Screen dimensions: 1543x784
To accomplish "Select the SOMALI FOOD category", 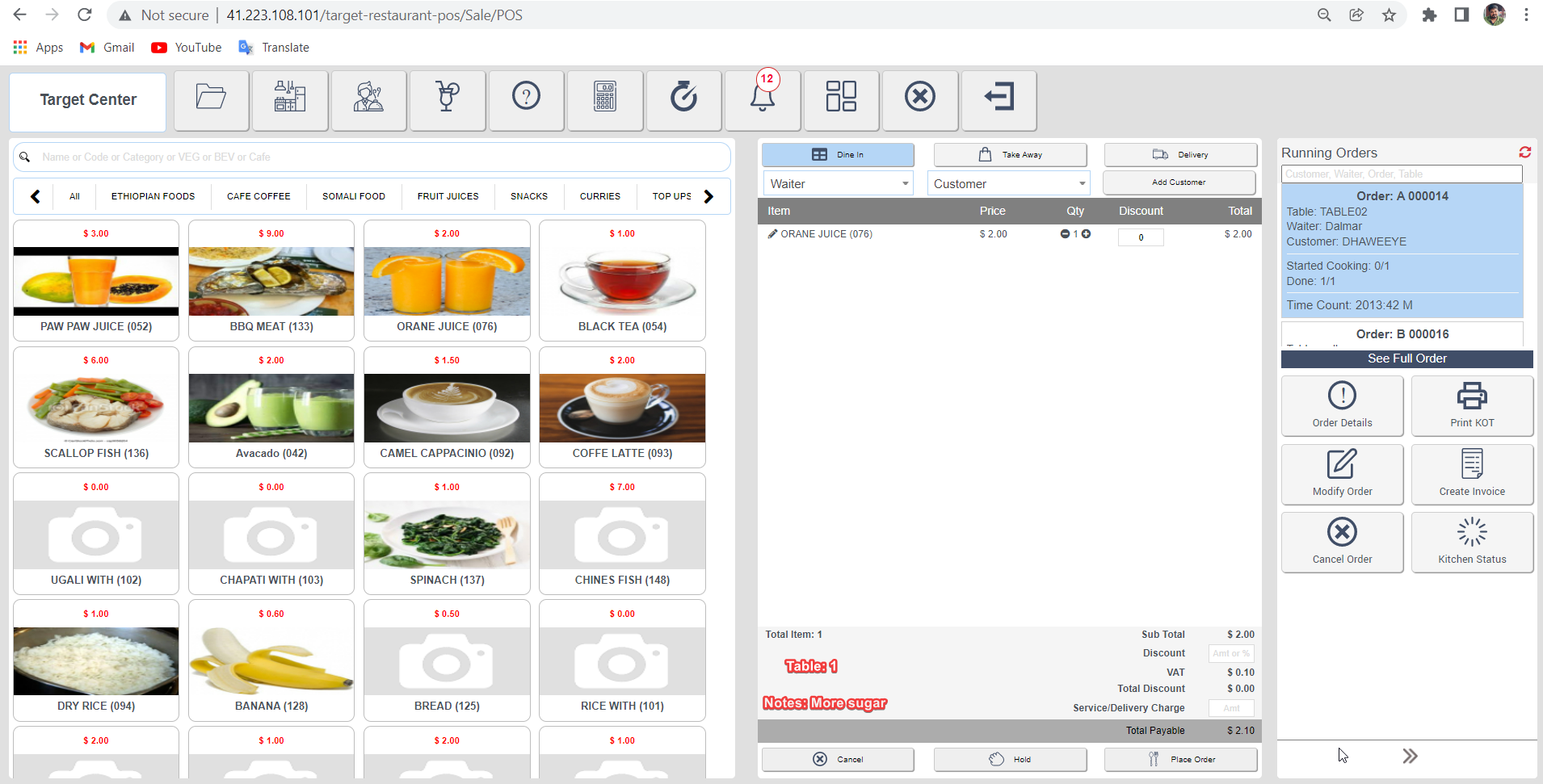I will tap(354, 196).
